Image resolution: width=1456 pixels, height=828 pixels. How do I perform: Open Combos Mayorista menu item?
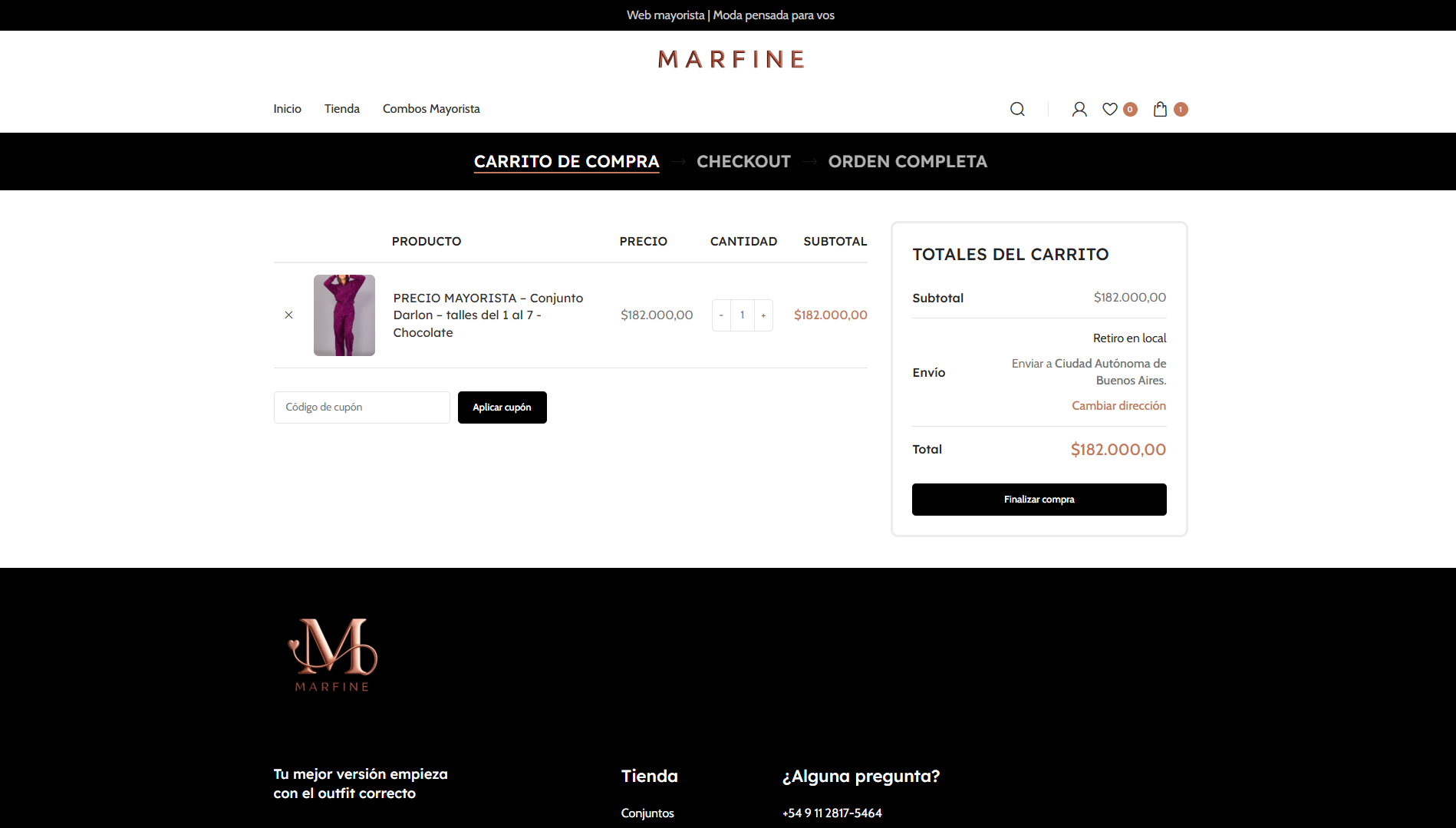pos(431,109)
